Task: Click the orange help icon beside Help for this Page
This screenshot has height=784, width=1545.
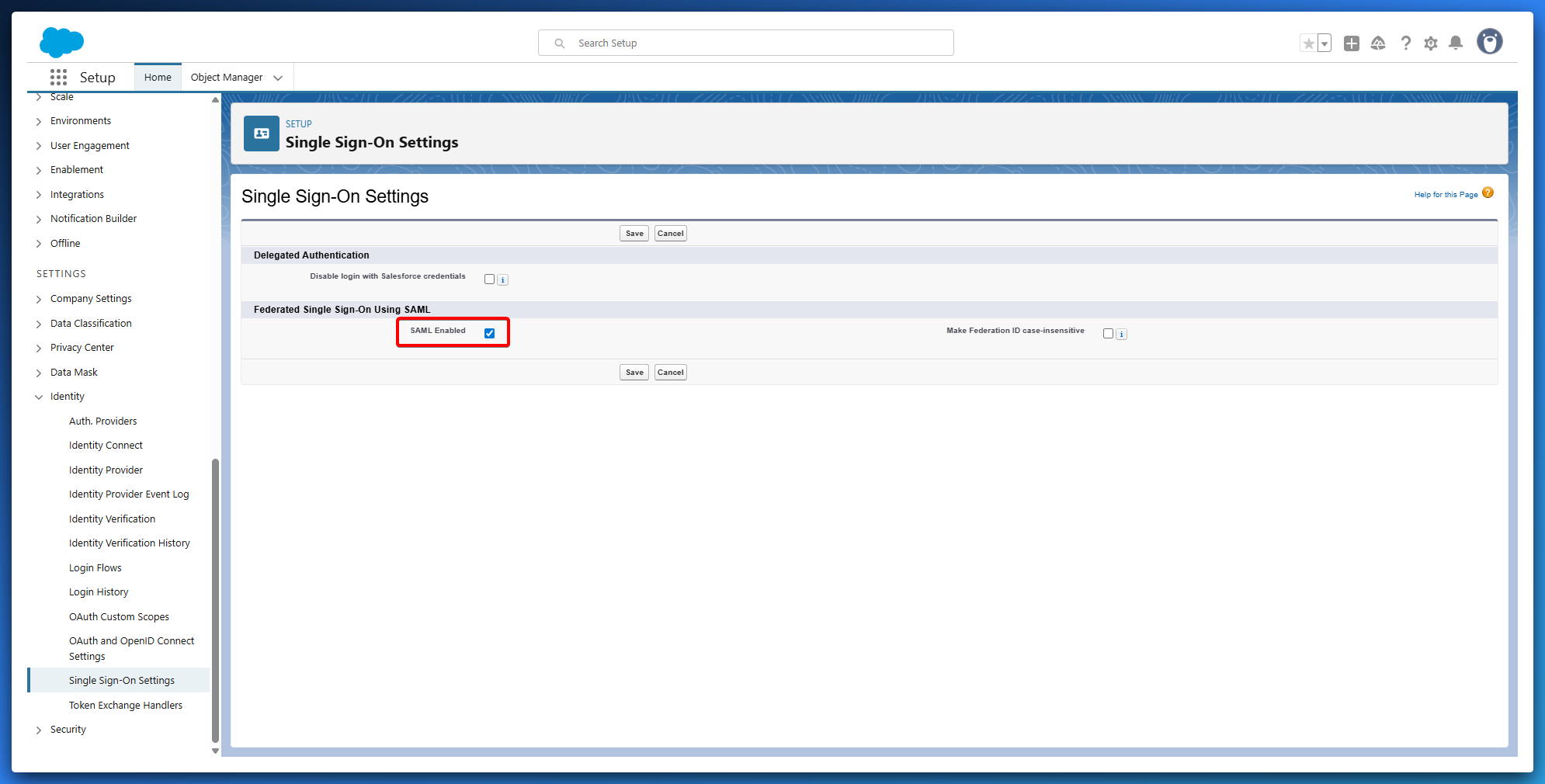Action: pos(1488,193)
